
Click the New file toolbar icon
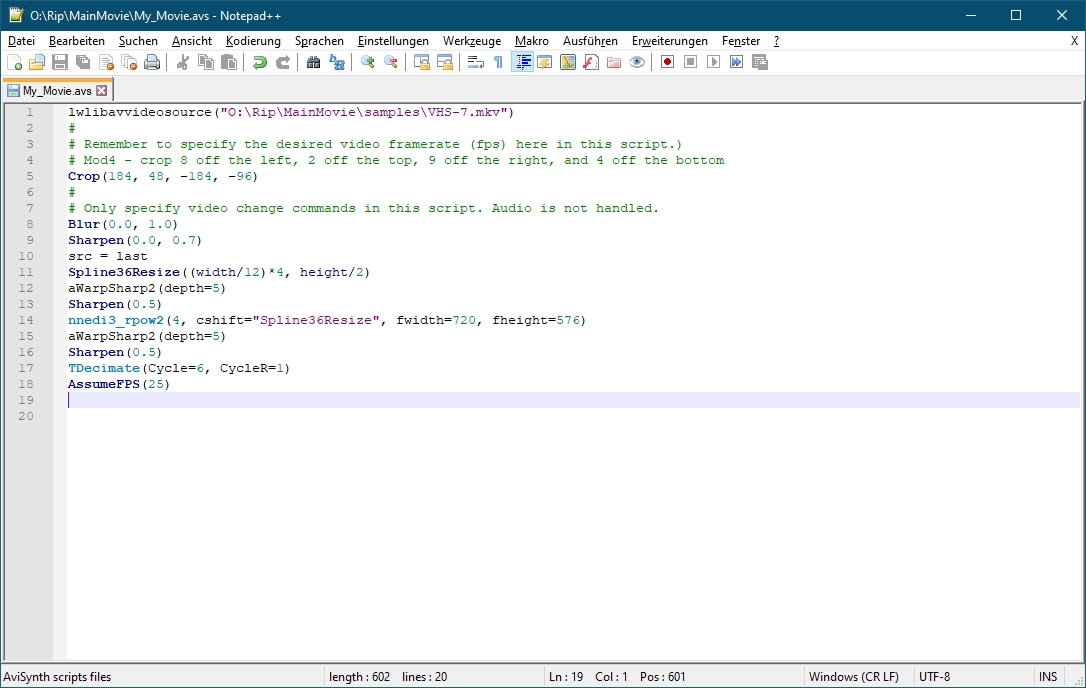(x=14, y=62)
